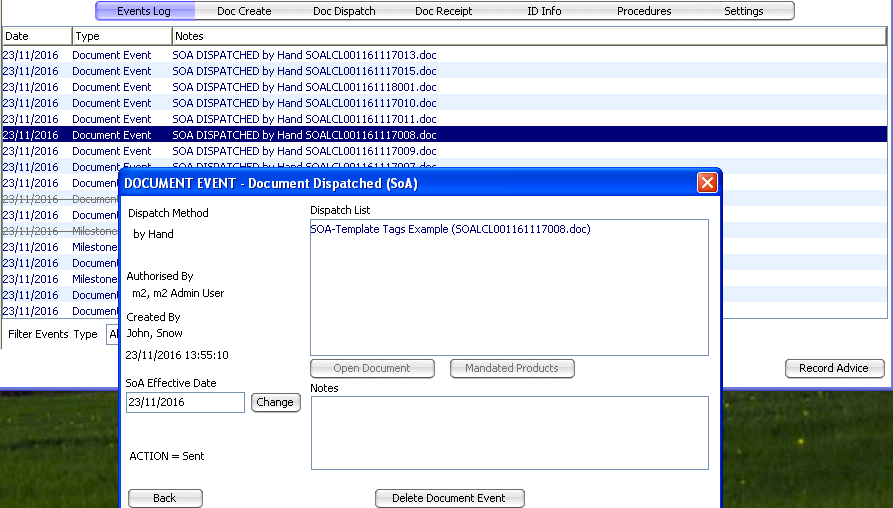Click the Record Advice button
The width and height of the screenshot is (893, 508).
tap(834, 368)
